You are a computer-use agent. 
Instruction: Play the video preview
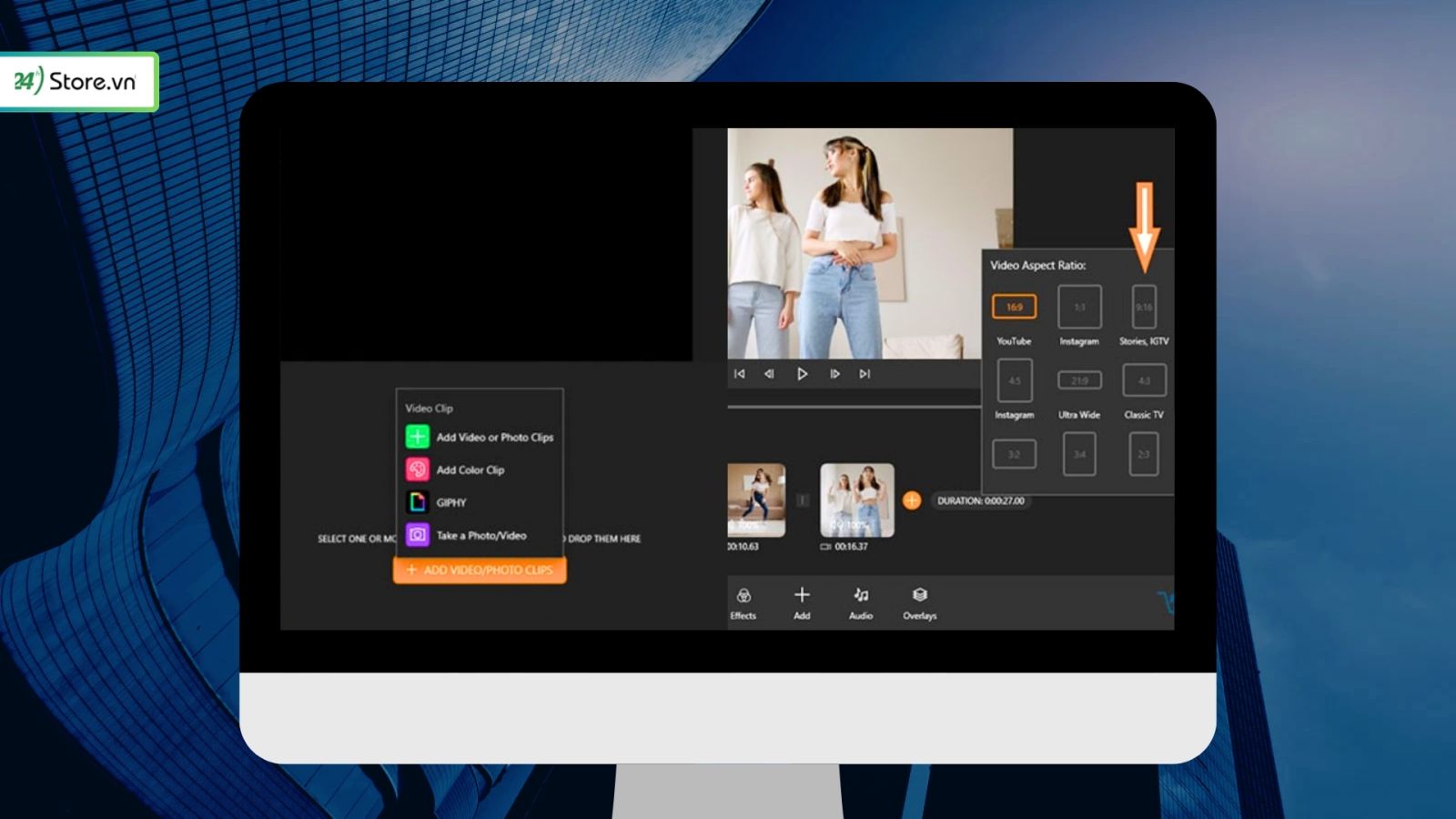pos(802,374)
